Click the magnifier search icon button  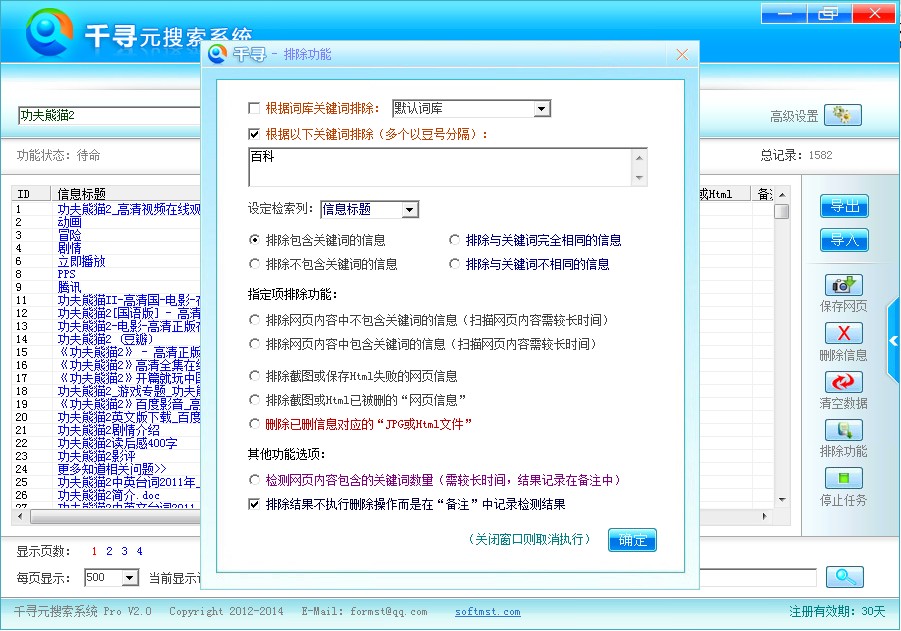(845, 576)
